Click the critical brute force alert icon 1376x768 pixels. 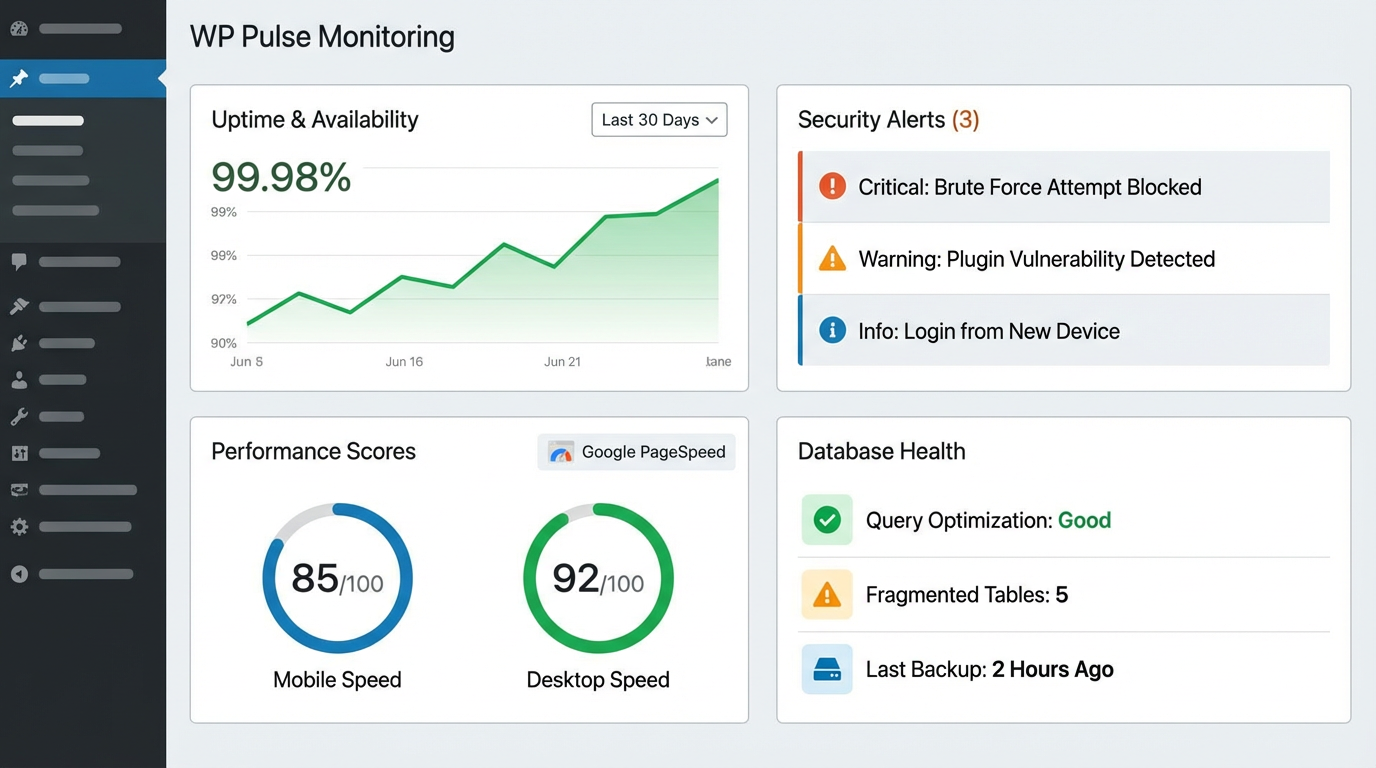pos(832,186)
